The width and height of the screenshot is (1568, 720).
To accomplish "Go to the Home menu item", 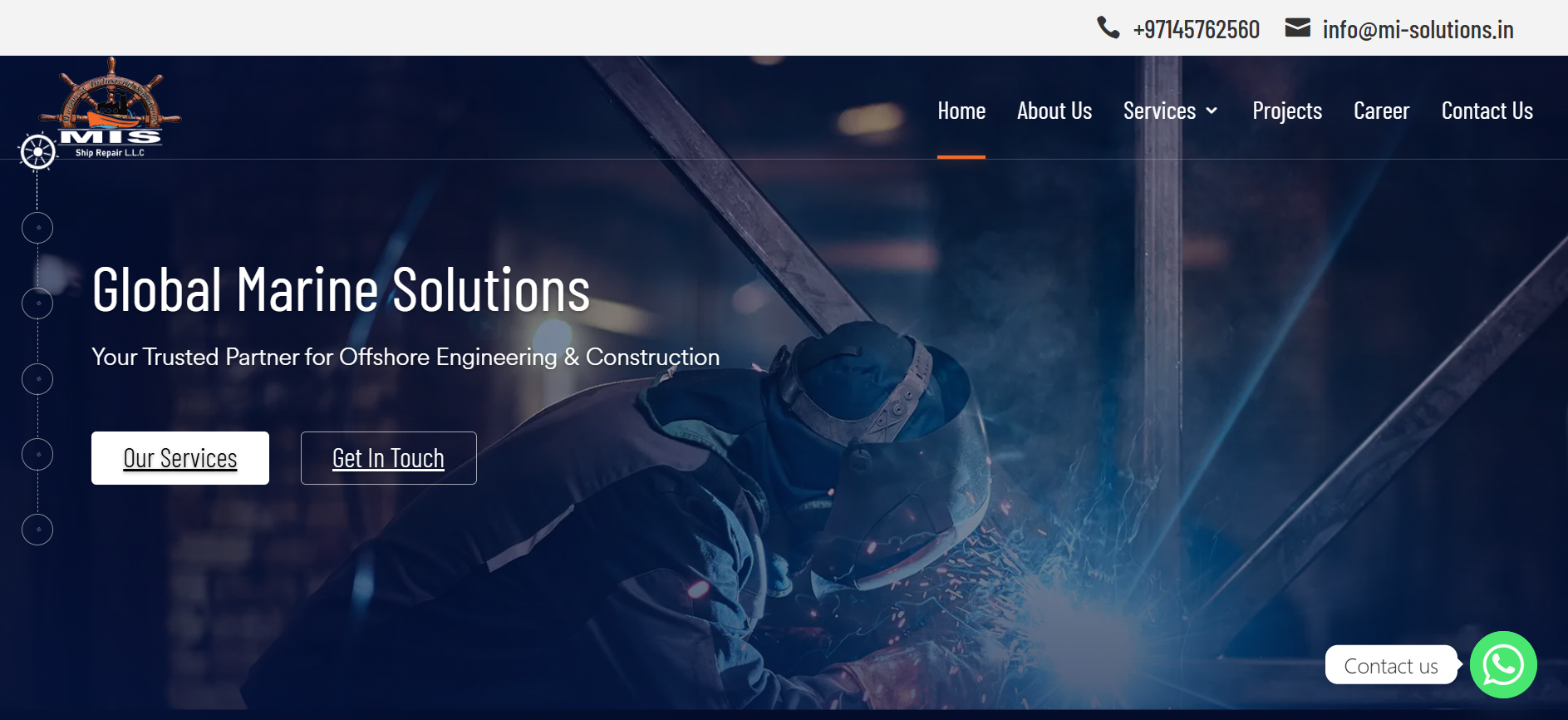I will click(x=961, y=111).
